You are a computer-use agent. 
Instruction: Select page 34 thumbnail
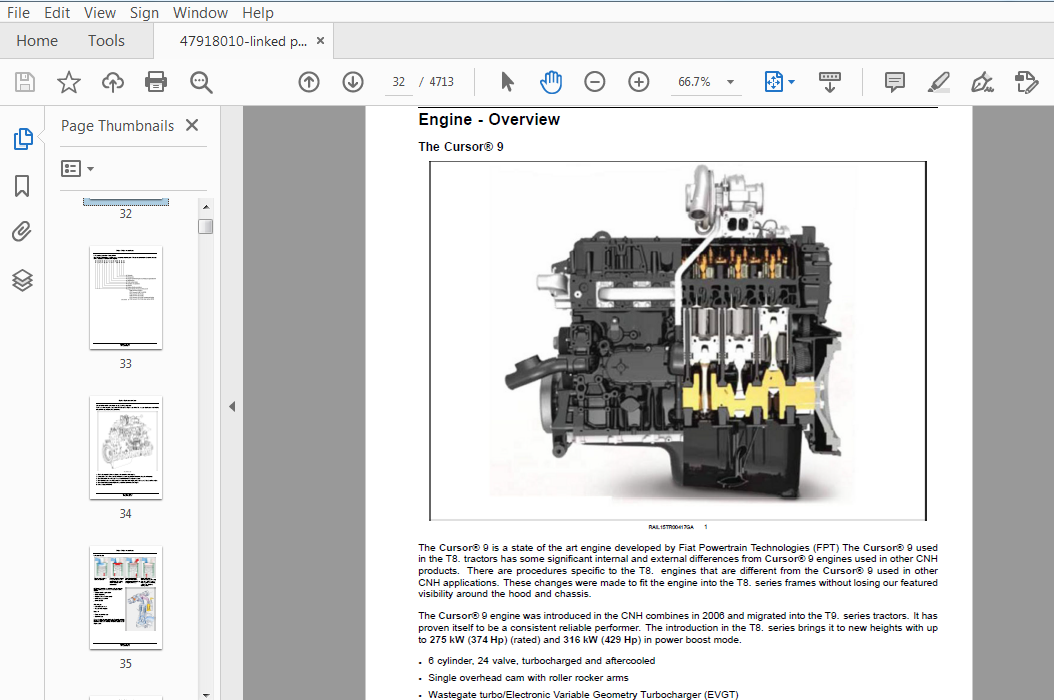[x=126, y=448]
